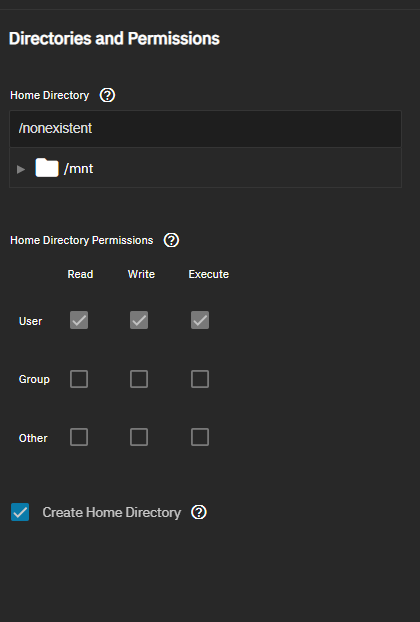Expand the /mnt tree node arrow
The width and height of the screenshot is (420, 622).
tap(21, 169)
